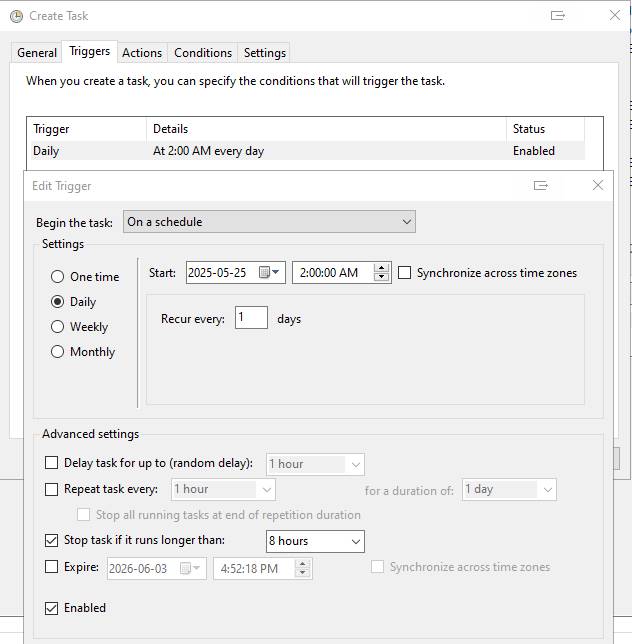Select the Monthly radio button
This screenshot has width=632, height=644.
pyautogui.click(x=57, y=352)
